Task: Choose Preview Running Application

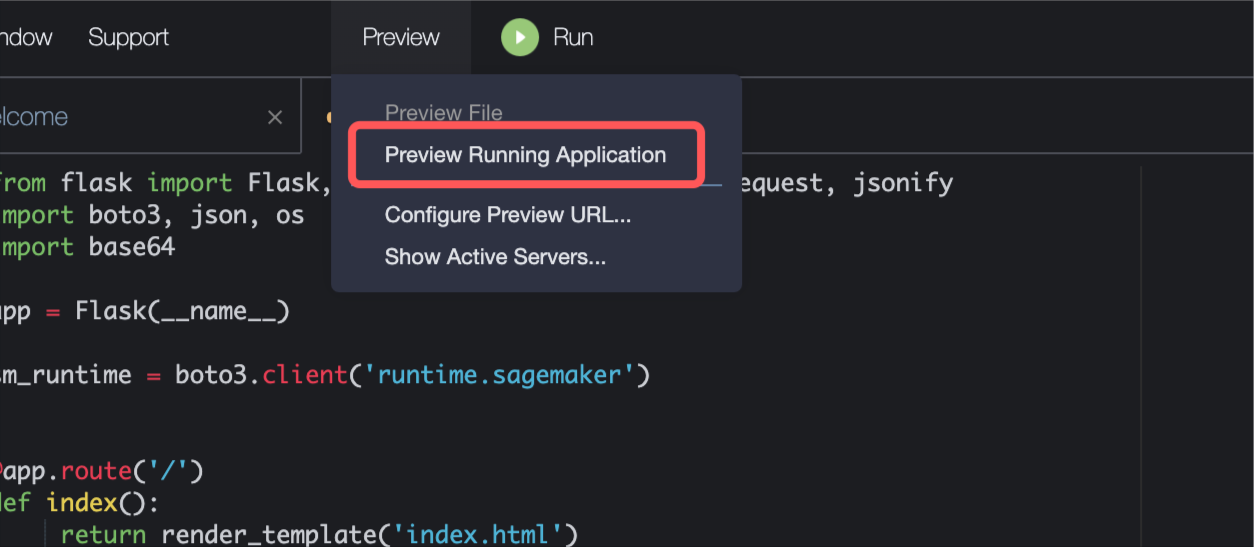Action: tap(525, 155)
